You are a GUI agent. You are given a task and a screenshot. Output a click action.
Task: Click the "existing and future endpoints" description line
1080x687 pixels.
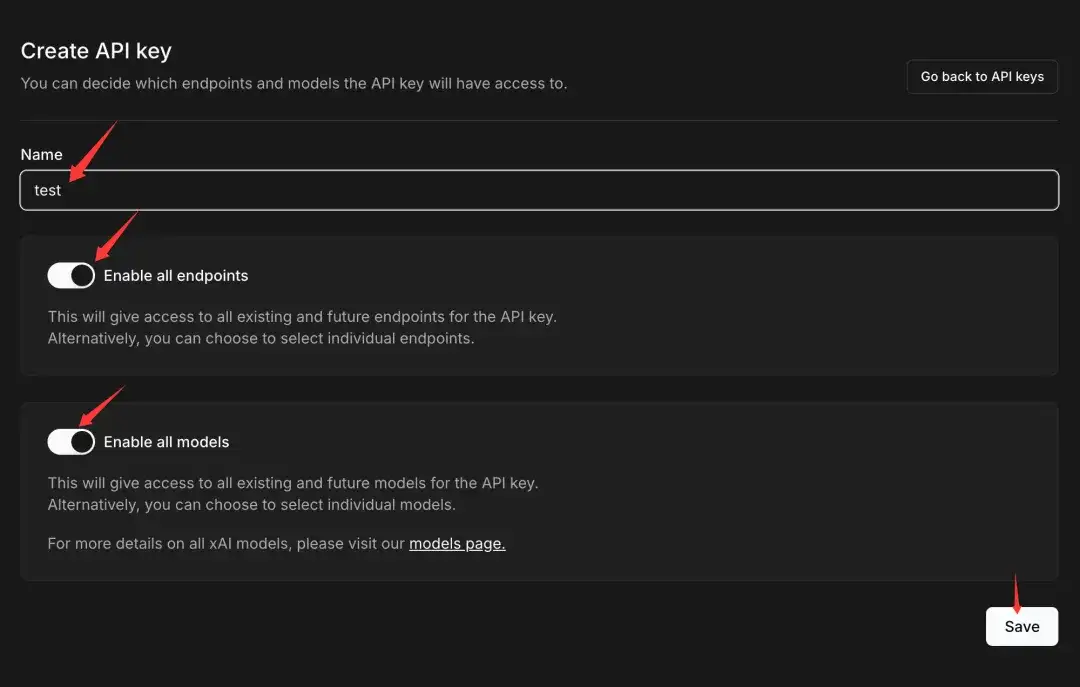point(302,316)
